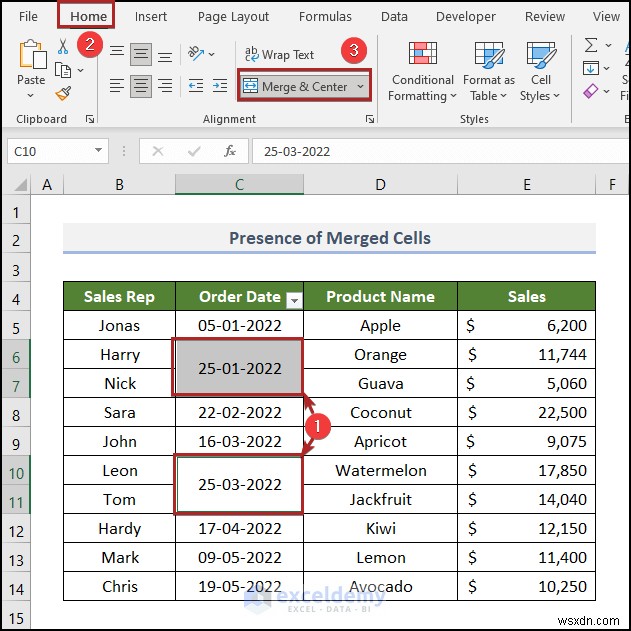
Task: Click the Copy icon
Action: click(x=63, y=70)
